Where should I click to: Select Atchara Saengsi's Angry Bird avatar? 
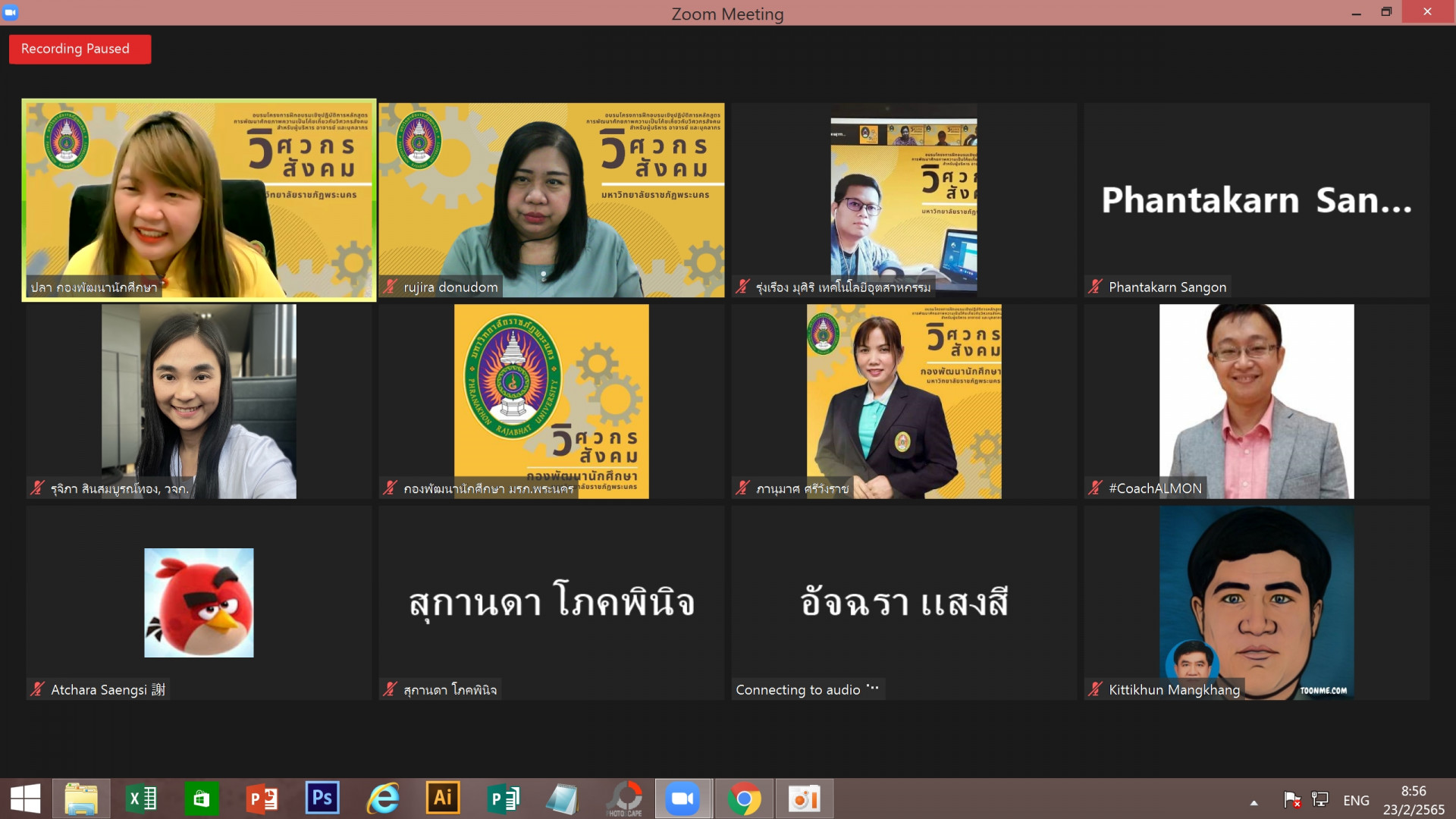199,603
